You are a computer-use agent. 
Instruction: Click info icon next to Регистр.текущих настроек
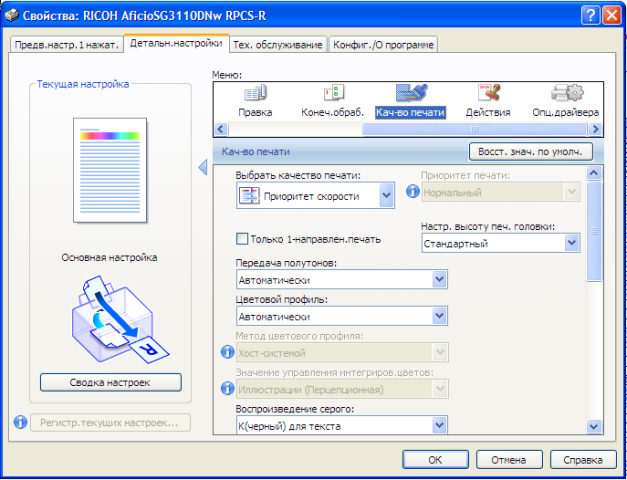coord(20,422)
